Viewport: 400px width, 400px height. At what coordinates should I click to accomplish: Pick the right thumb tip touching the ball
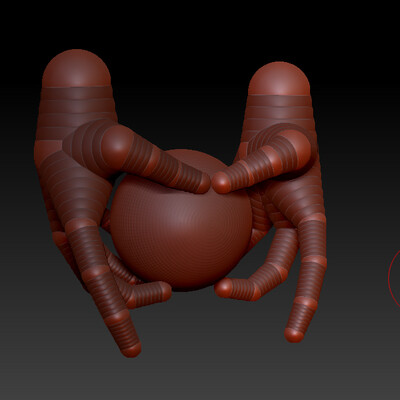point(221,183)
